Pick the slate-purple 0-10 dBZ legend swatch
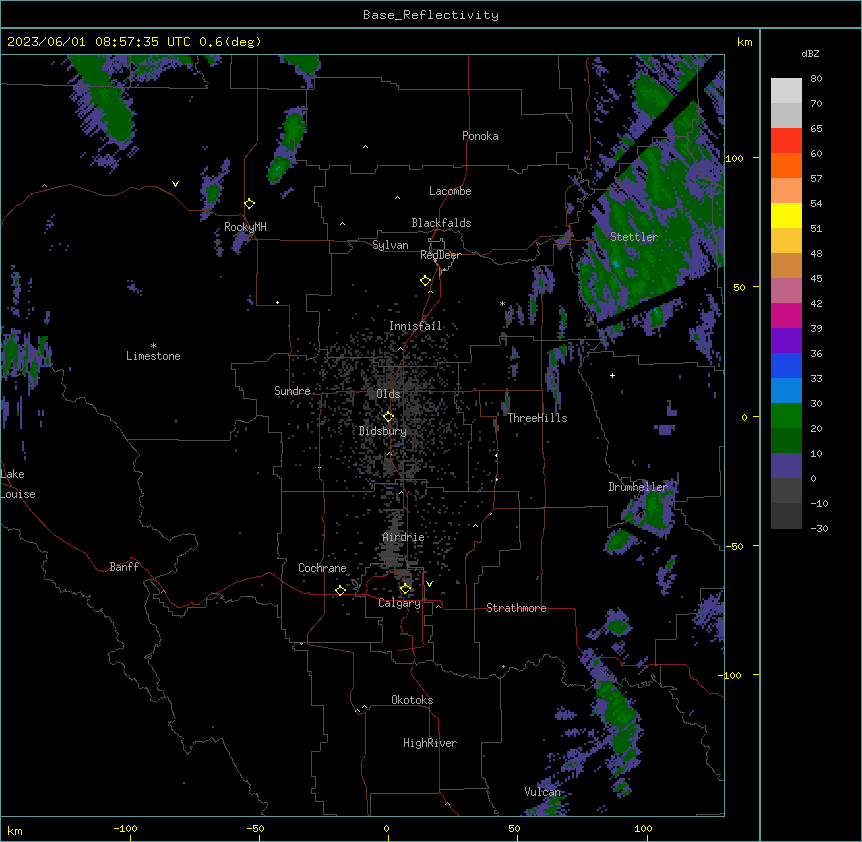Screen dimensions: 862x842 pos(786,466)
